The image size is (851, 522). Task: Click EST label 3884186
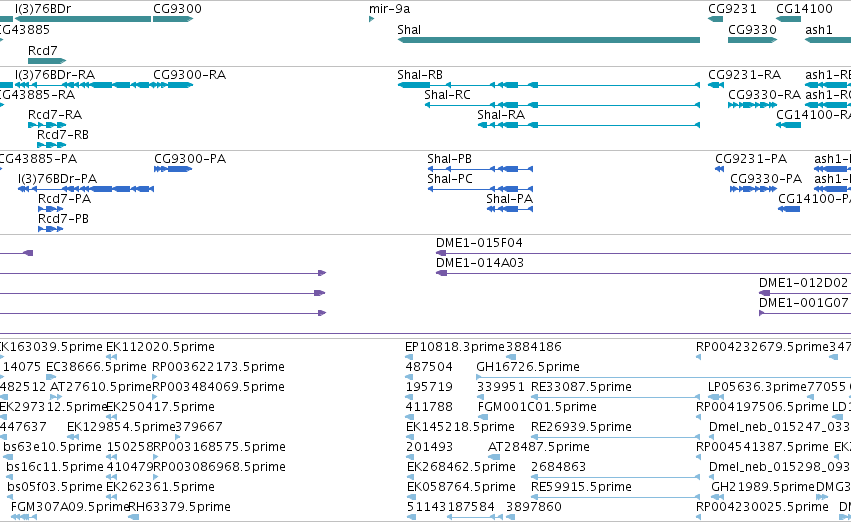tap(534, 347)
